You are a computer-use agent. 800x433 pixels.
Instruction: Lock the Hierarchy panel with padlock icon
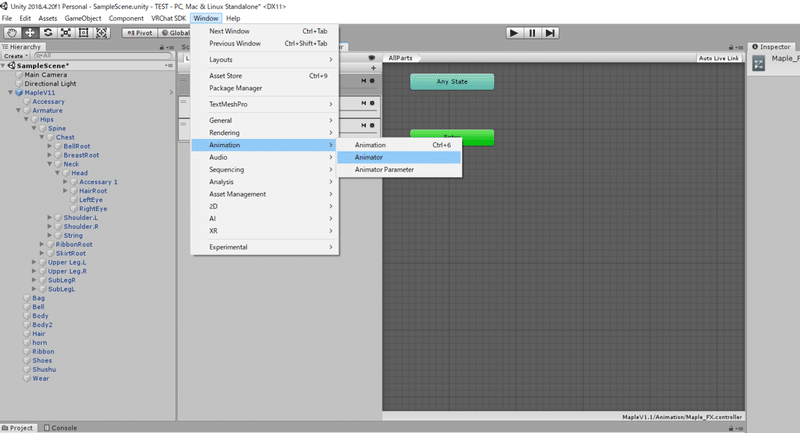(162, 47)
